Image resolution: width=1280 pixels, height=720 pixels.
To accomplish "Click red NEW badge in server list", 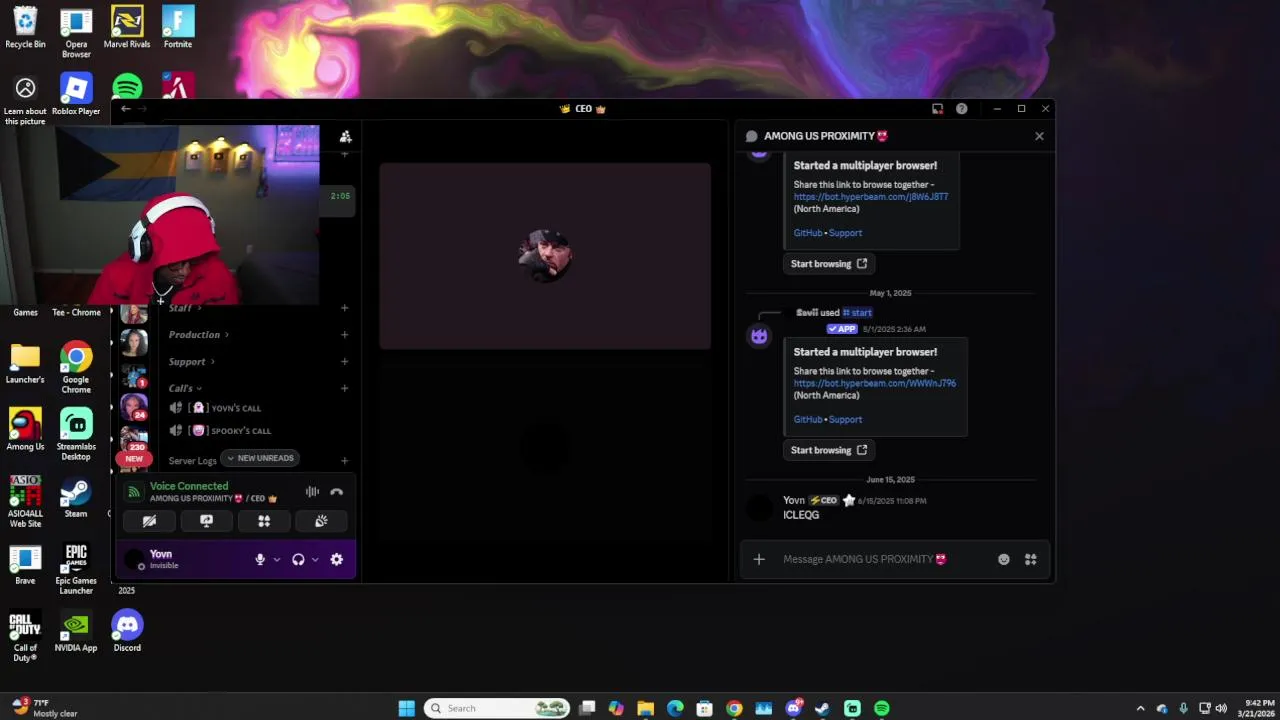I will point(134,459).
